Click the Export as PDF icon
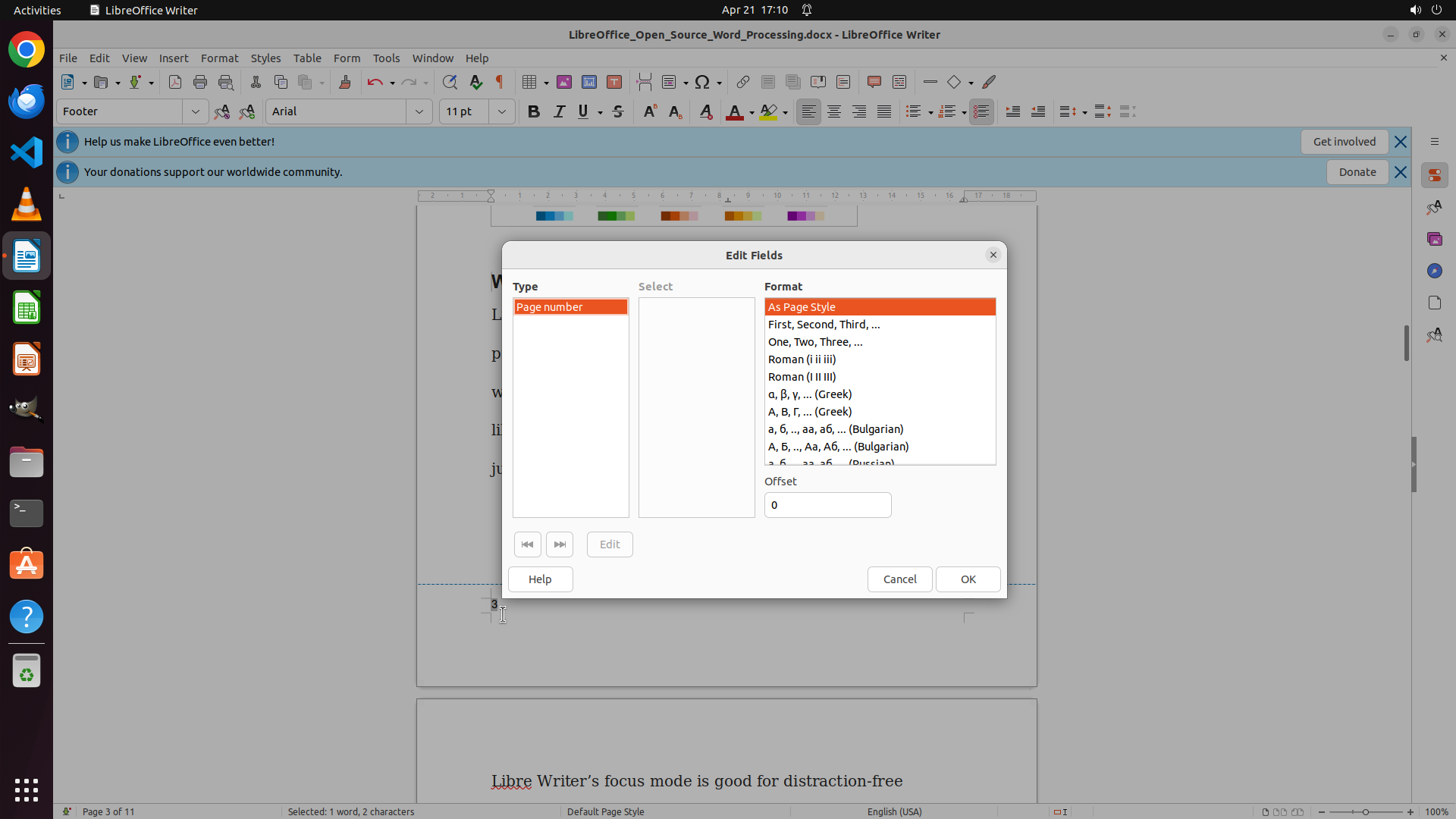 coord(175,82)
